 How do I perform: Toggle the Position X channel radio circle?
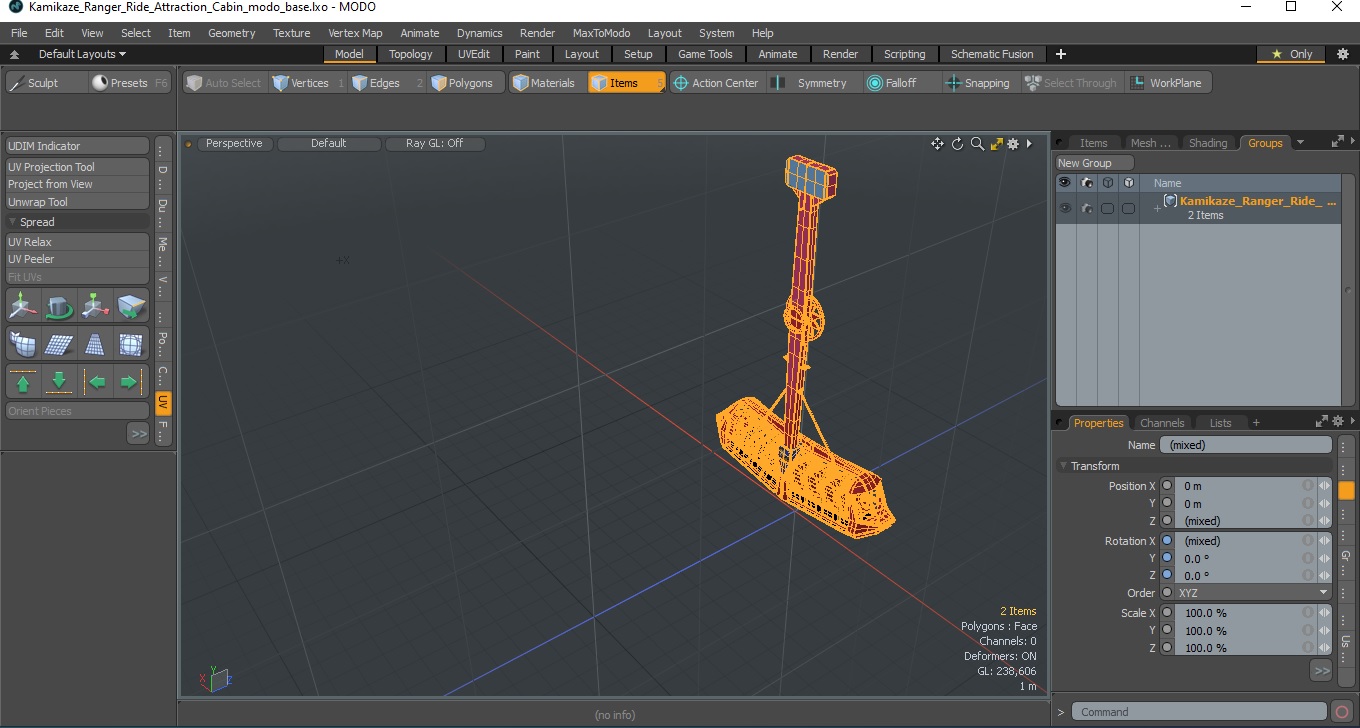point(1167,486)
